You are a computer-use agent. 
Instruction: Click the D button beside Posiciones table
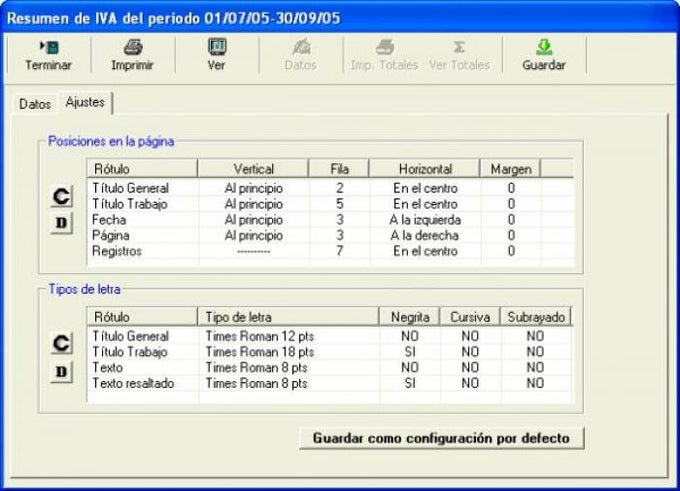point(61,223)
